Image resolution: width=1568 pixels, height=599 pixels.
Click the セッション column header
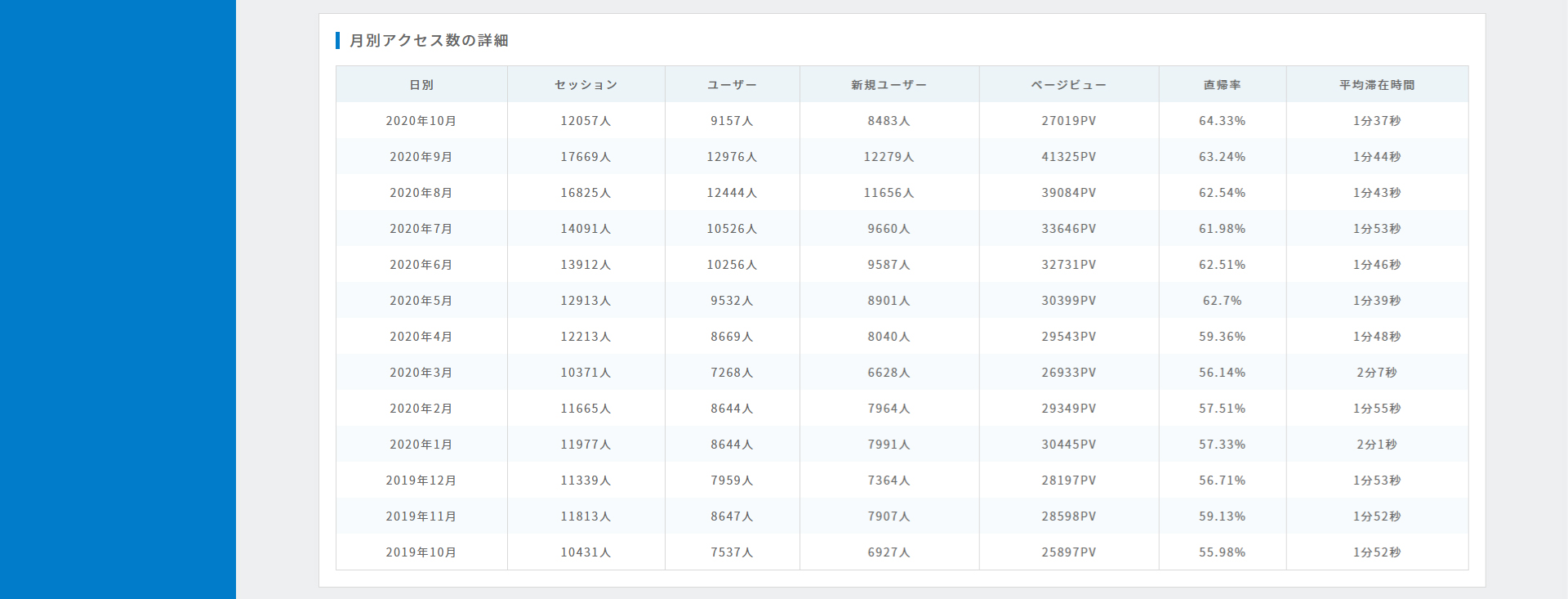(x=586, y=85)
